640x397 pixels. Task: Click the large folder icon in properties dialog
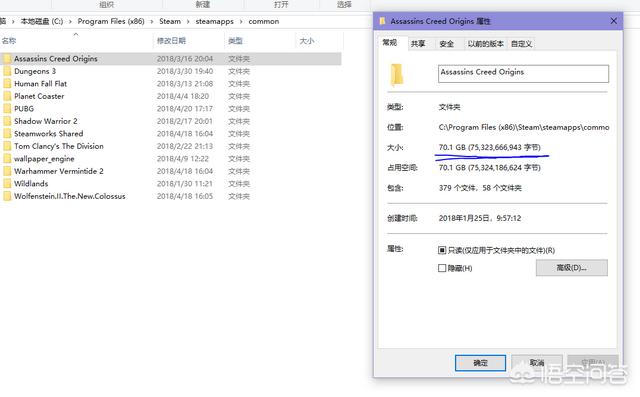(x=397, y=75)
